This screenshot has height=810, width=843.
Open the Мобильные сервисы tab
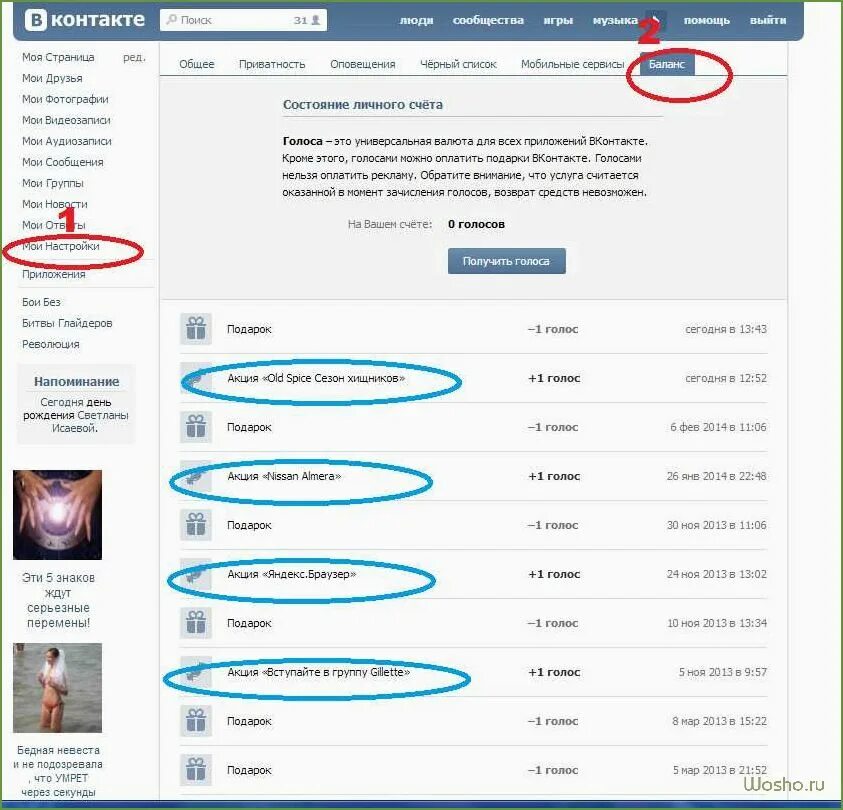[573, 64]
